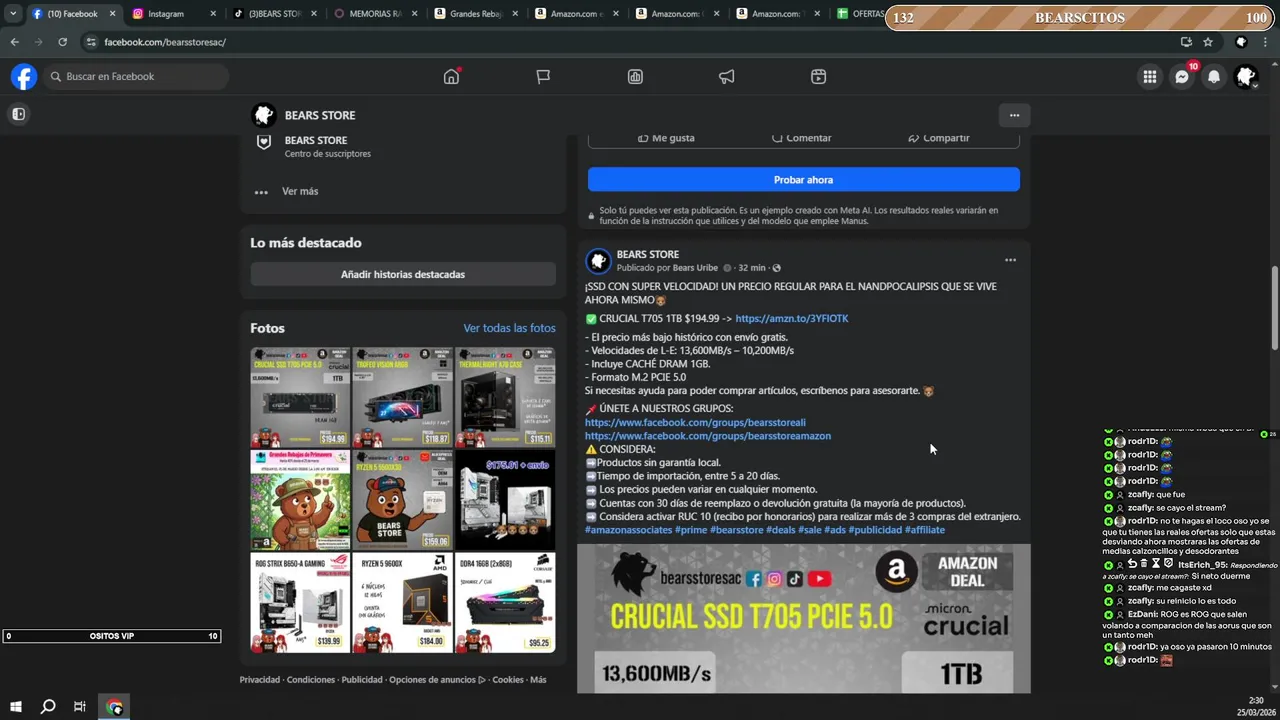Open the Opciones de anuncios footer link
Image resolution: width=1280 pixels, height=720 pixels.
[437, 680]
